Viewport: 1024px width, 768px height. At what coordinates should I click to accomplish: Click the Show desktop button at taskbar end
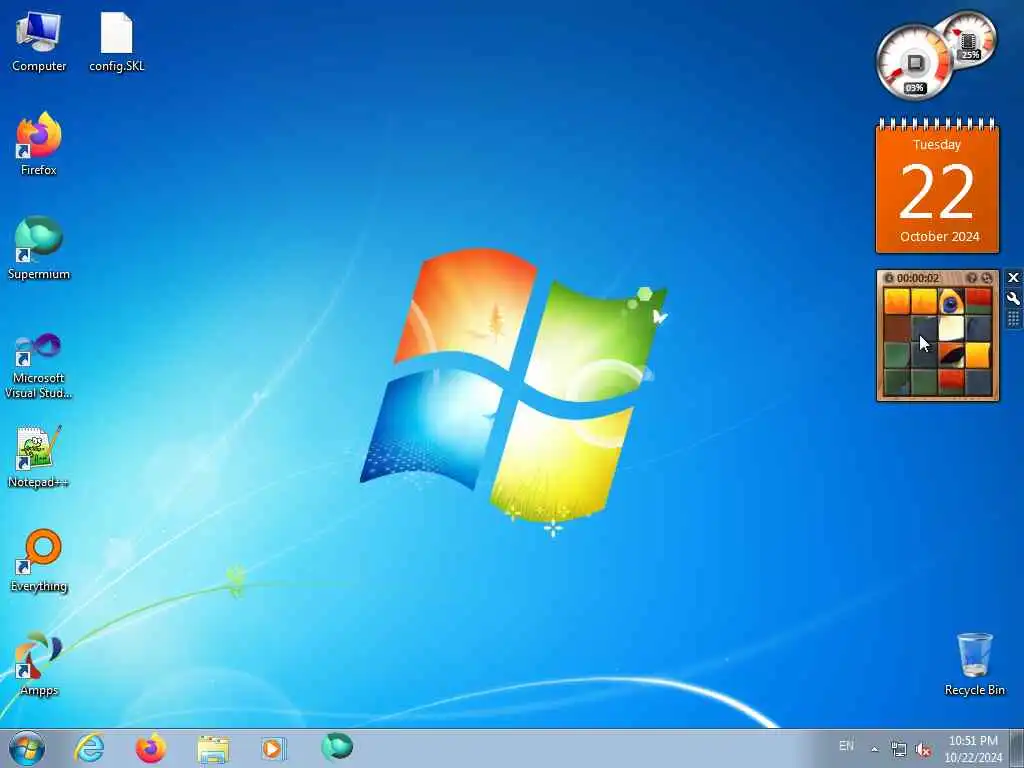tap(1017, 748)
